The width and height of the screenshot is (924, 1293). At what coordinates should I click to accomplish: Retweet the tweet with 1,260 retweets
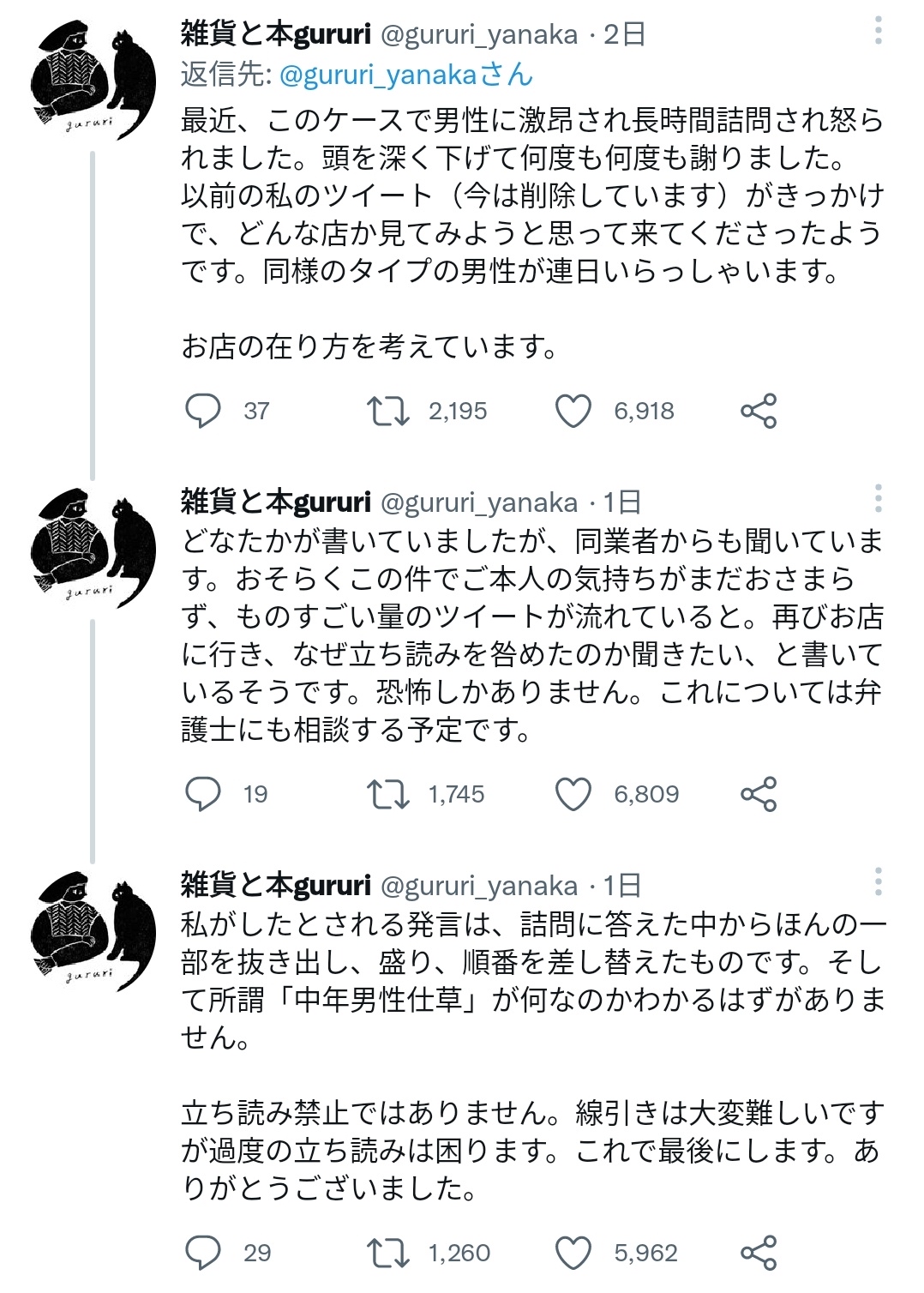387,1254
